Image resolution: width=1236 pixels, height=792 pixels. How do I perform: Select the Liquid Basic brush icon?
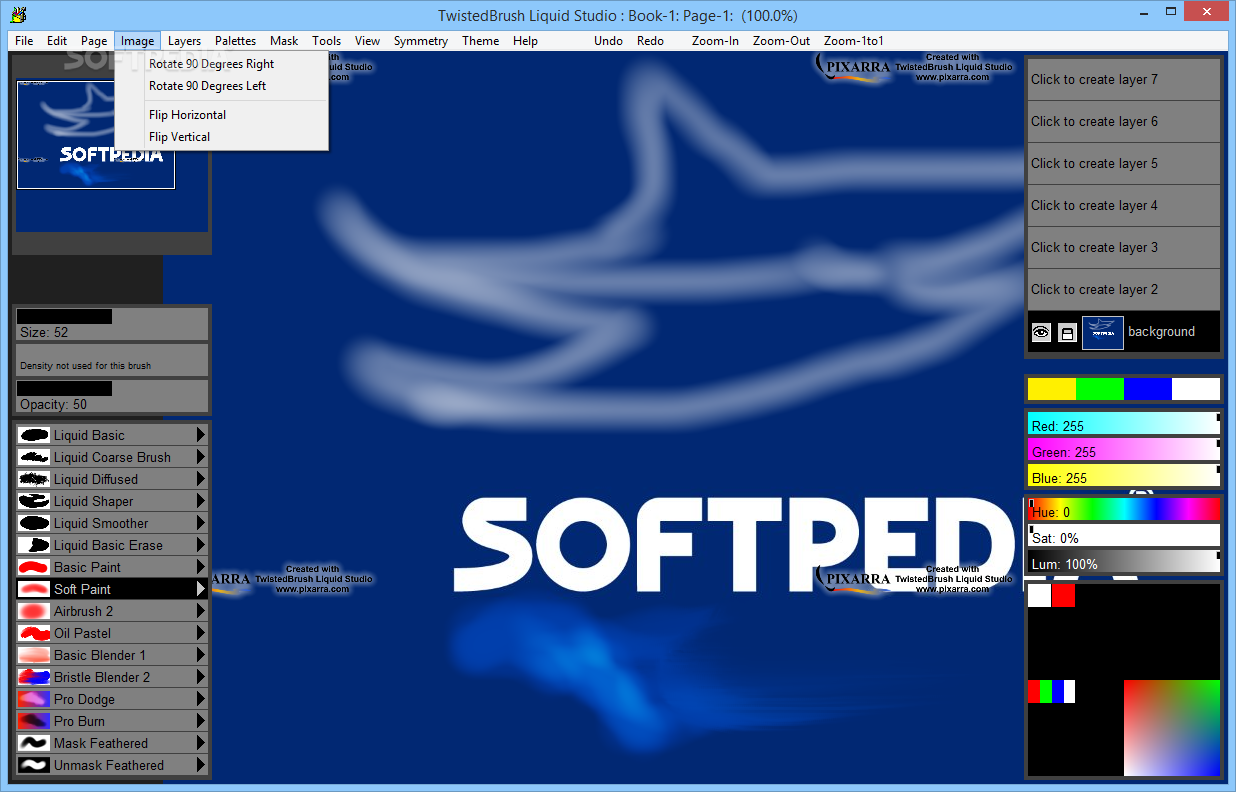[34, 435]
